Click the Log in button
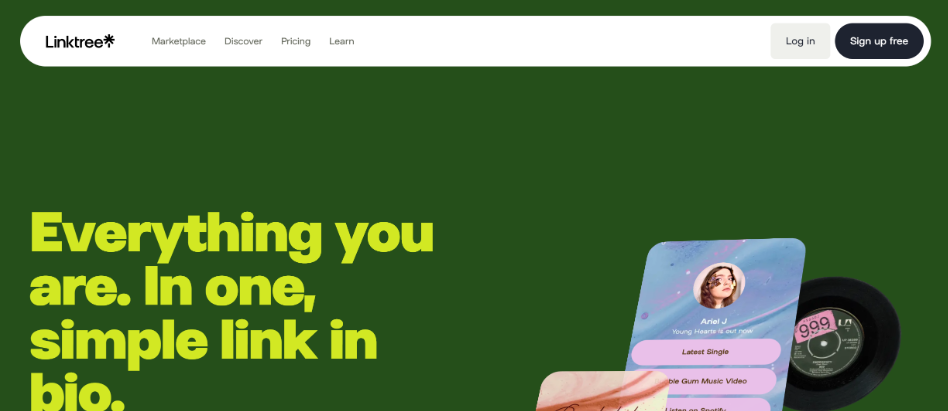The width and height of the screenshot is (948, 411). point(800,41)
